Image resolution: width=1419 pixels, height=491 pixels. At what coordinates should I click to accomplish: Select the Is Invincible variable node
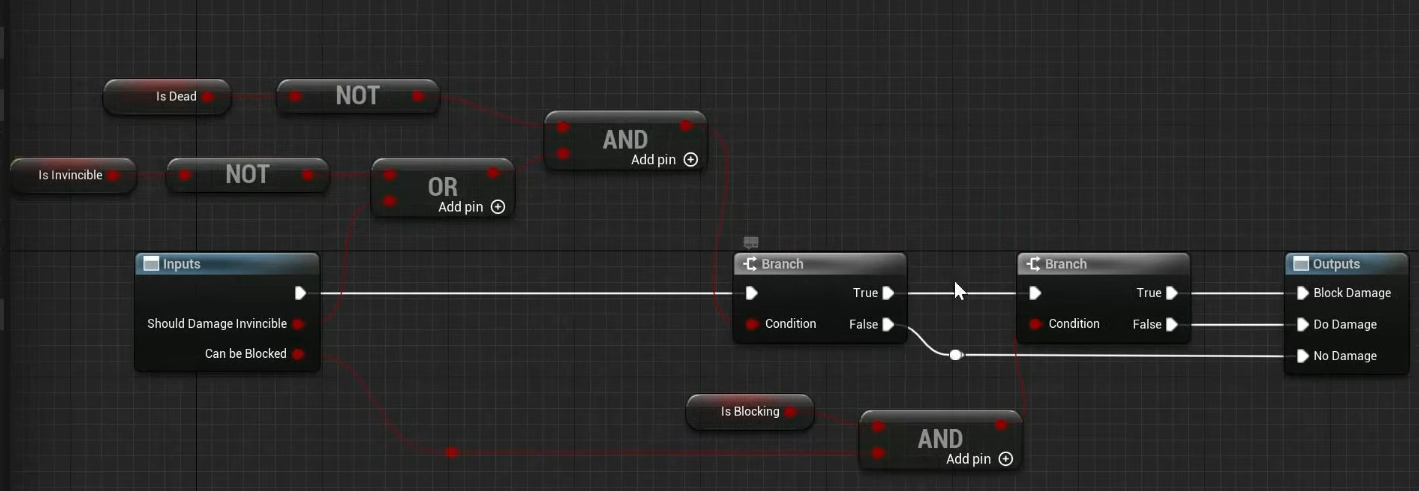[70, 175]
